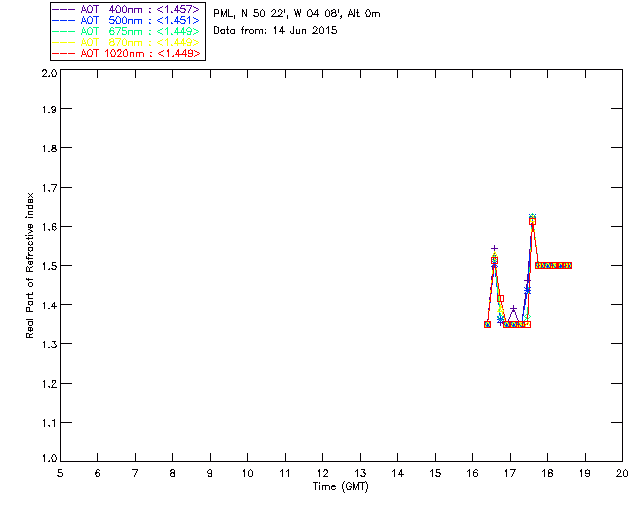
Task: Click the 6 hour x-axis label
Action: (x=98, y=473)
